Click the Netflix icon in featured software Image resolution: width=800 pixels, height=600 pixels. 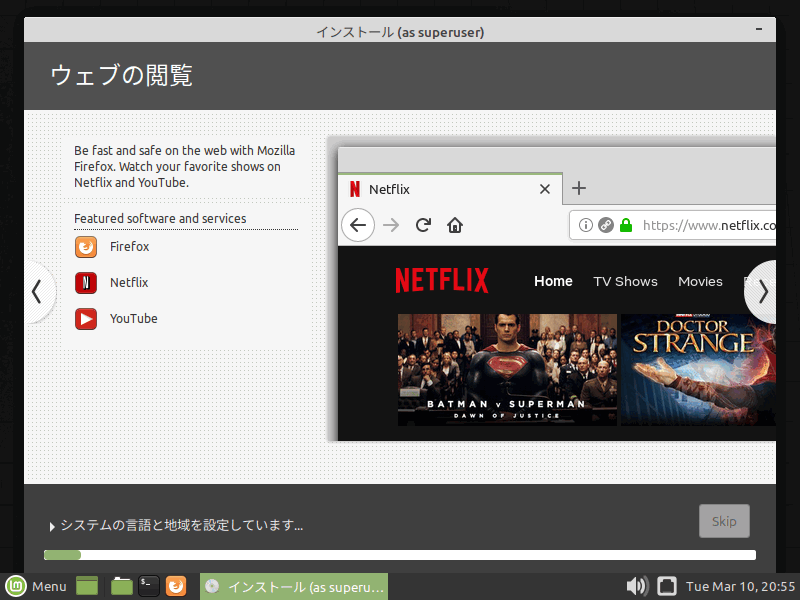pos(86,283)
